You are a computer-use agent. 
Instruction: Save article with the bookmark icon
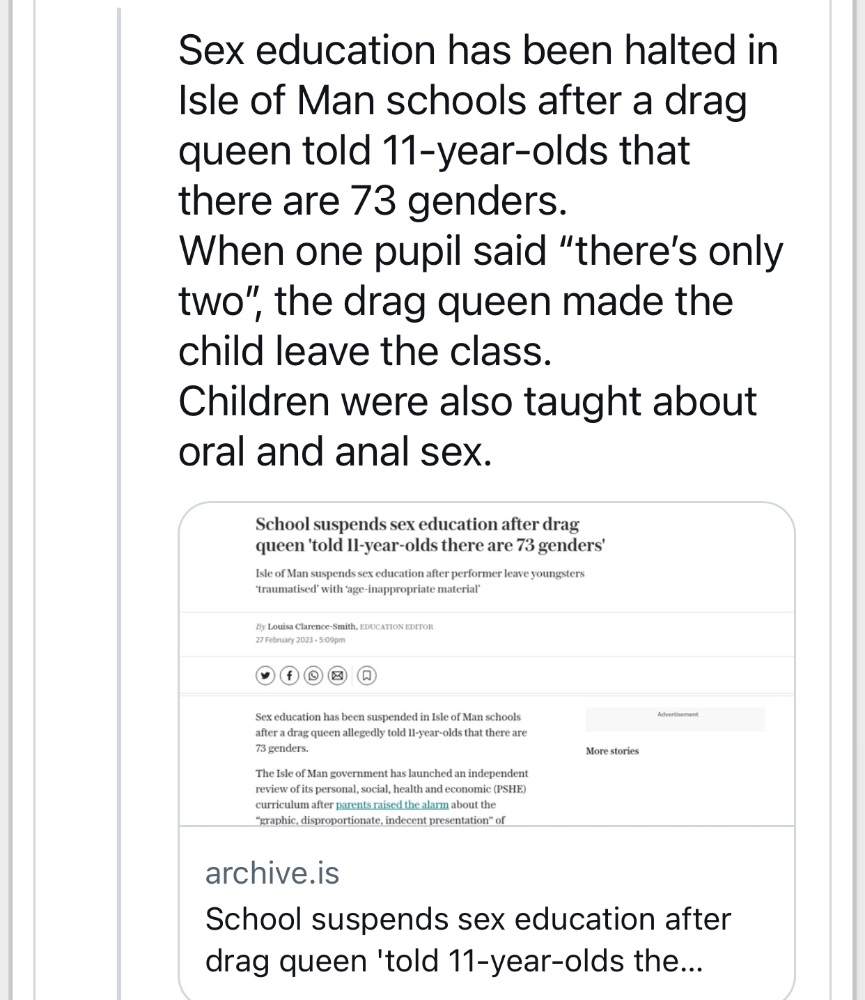(x=367, y=675)
